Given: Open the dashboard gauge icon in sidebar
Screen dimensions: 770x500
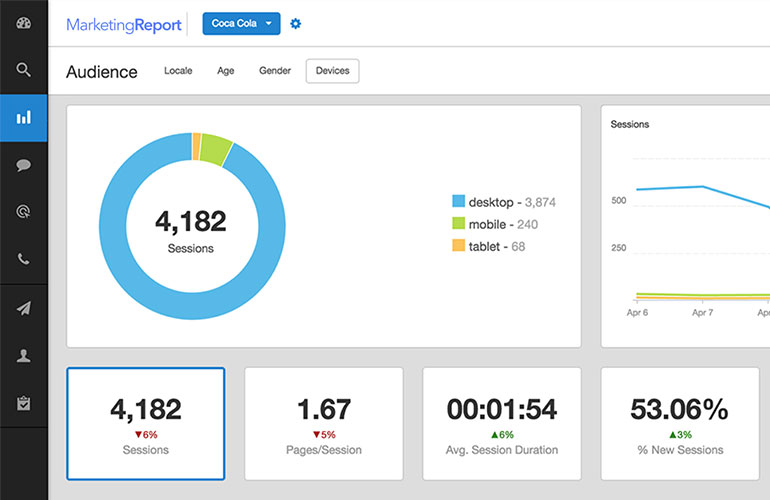Looking at the screenshot, I should click(x=23, y=23).
